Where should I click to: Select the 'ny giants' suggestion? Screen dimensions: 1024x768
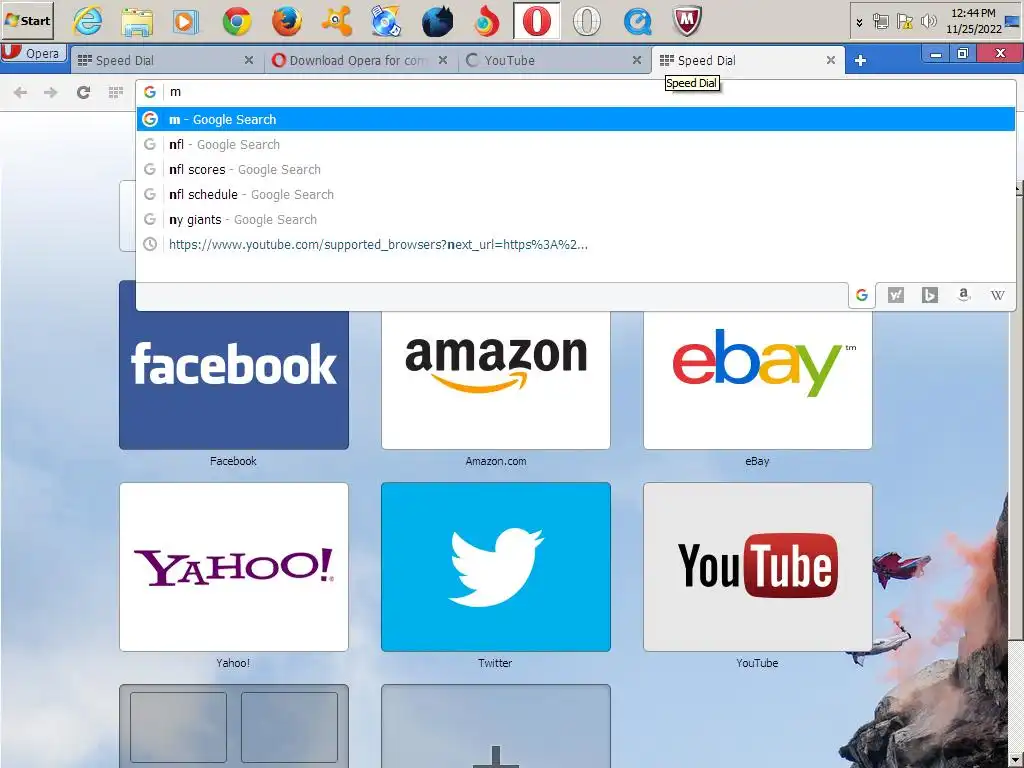pos(576,219)
